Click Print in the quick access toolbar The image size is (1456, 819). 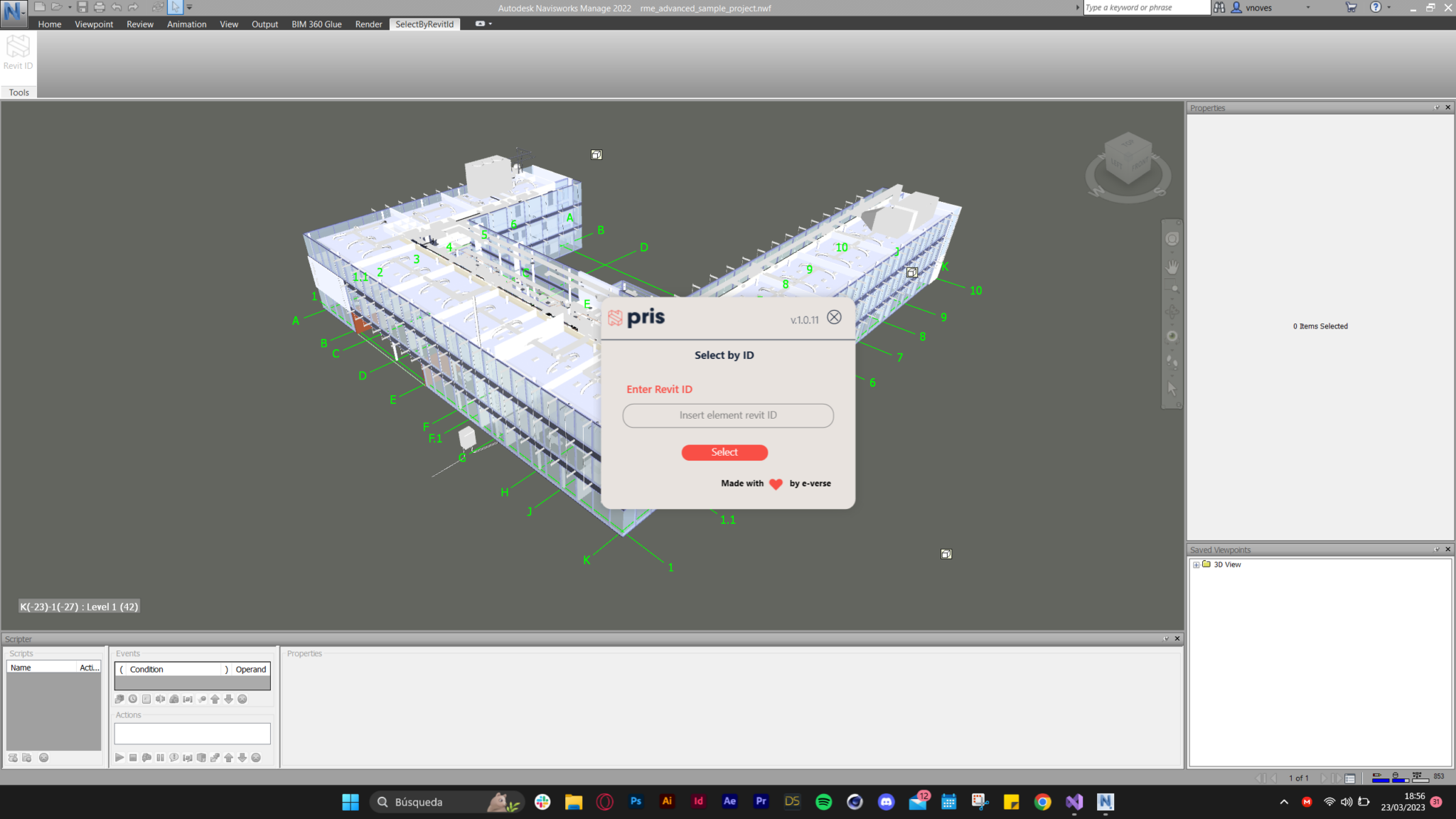tap(100, 7)
